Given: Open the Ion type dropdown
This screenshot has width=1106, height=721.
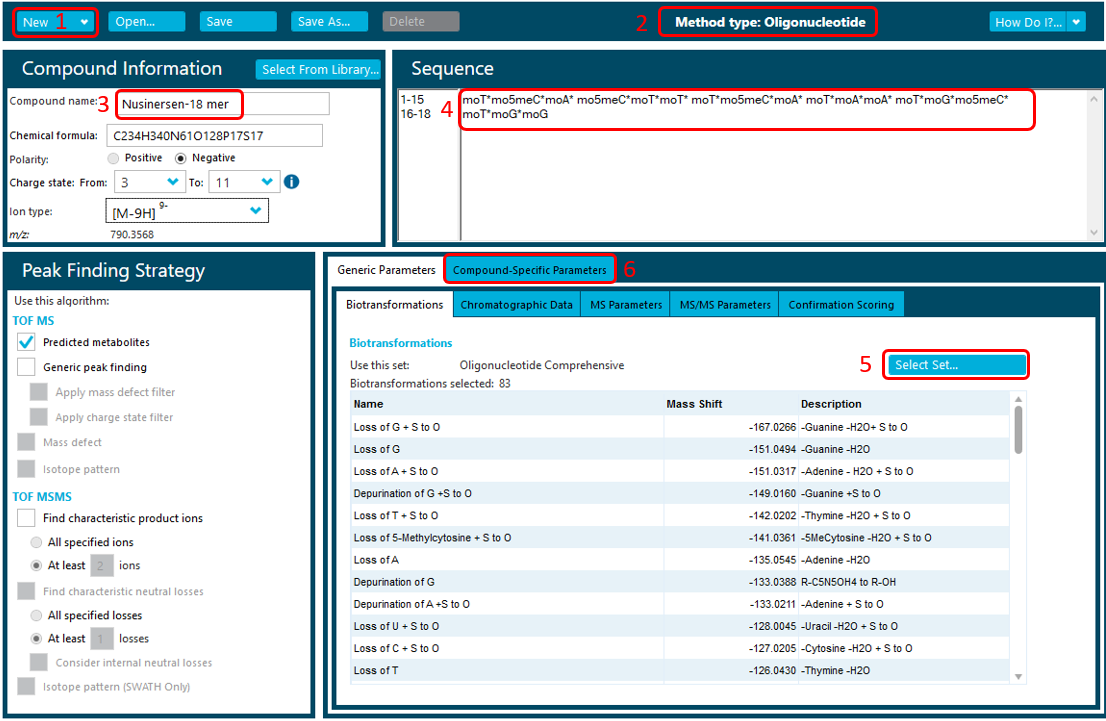Looking at the screenshot, I should (x=256, y=211).
